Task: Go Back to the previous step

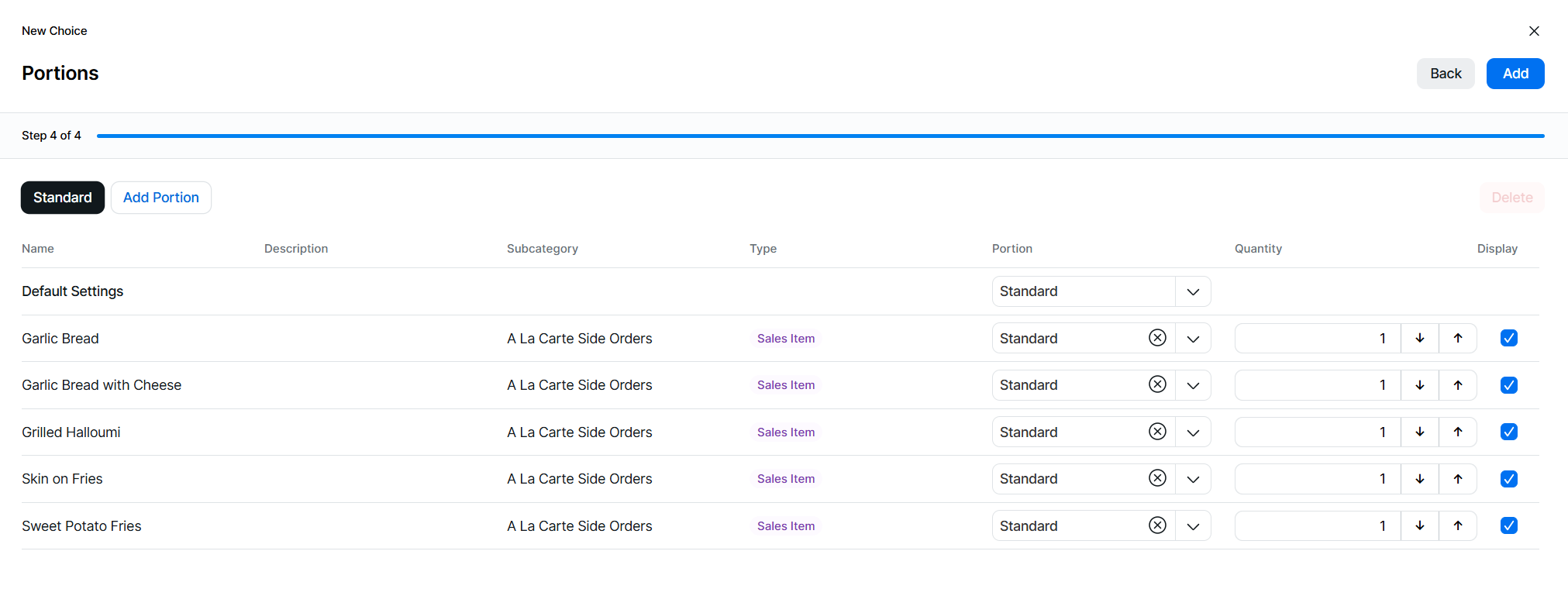Action: pyautogui.click(x=1445, y=74)
